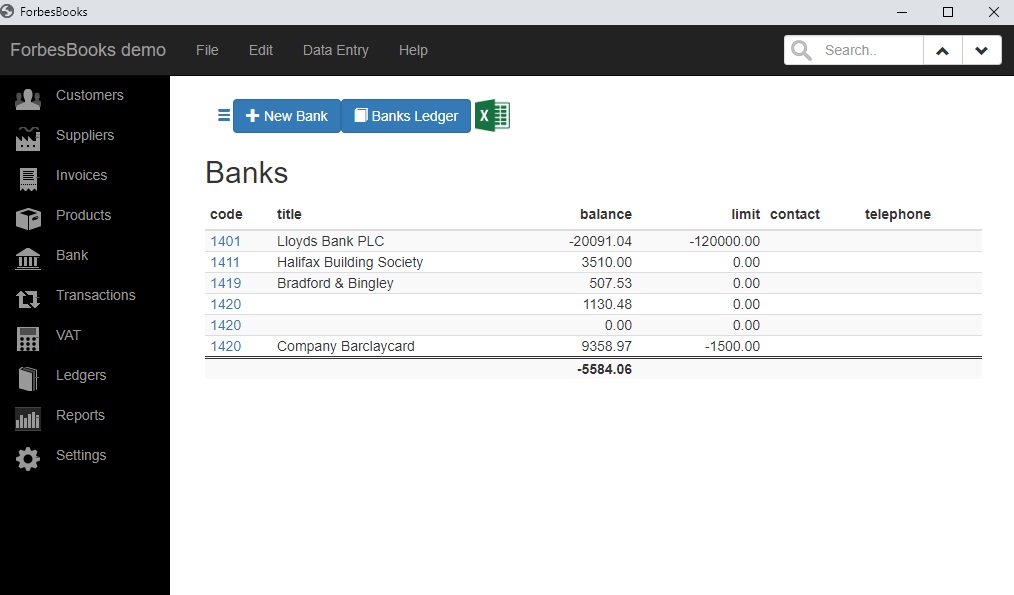
Task: Open the Reports bar chart icon
Action: (x=28, y=419)
